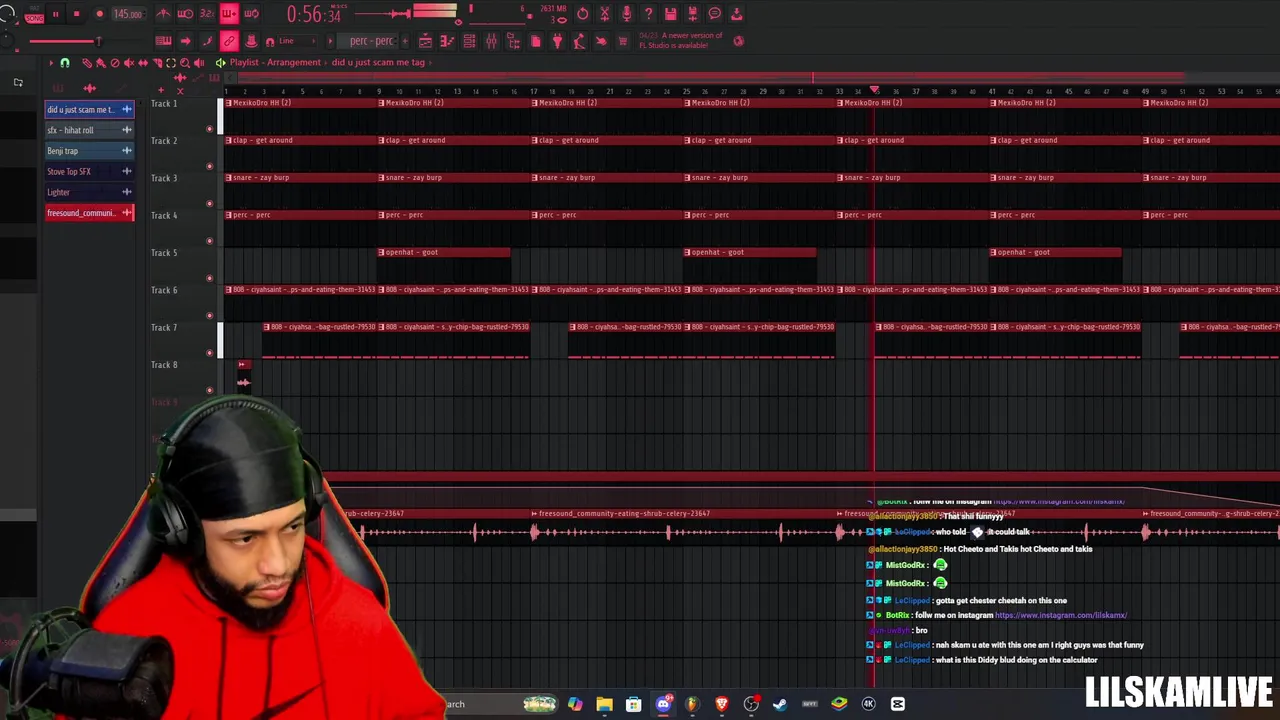Open first snare - zay burp clip menu
Viewport: 1280px width, 720px height.
pyautogui.click(x=229, y=178)
